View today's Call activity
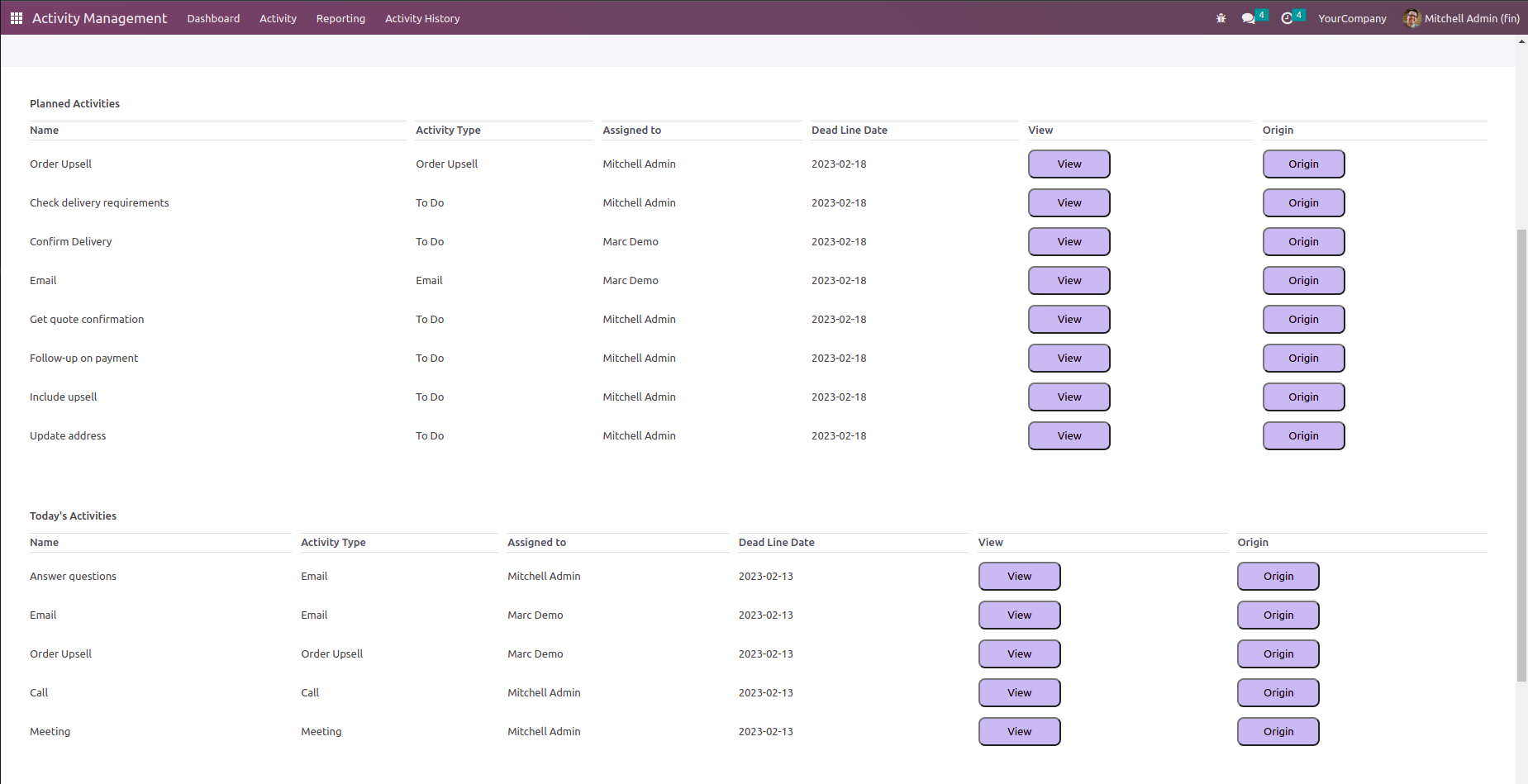This screenshot has width=1528, height=784. 1020,692
